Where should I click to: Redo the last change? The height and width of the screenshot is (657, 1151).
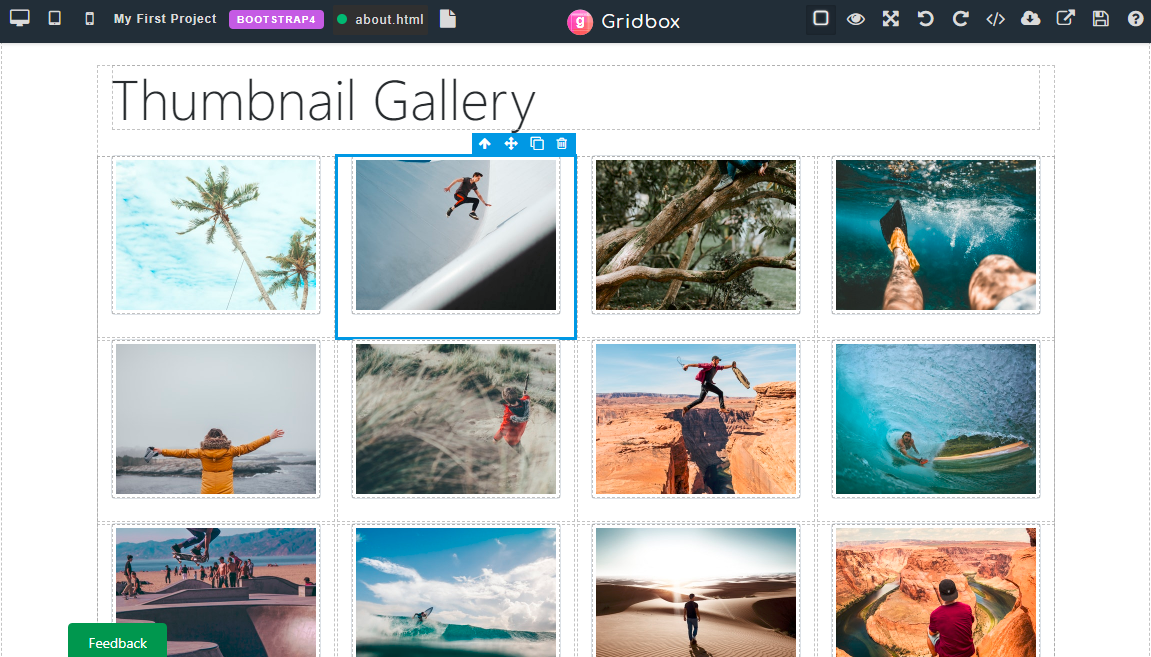coord(960,18)
